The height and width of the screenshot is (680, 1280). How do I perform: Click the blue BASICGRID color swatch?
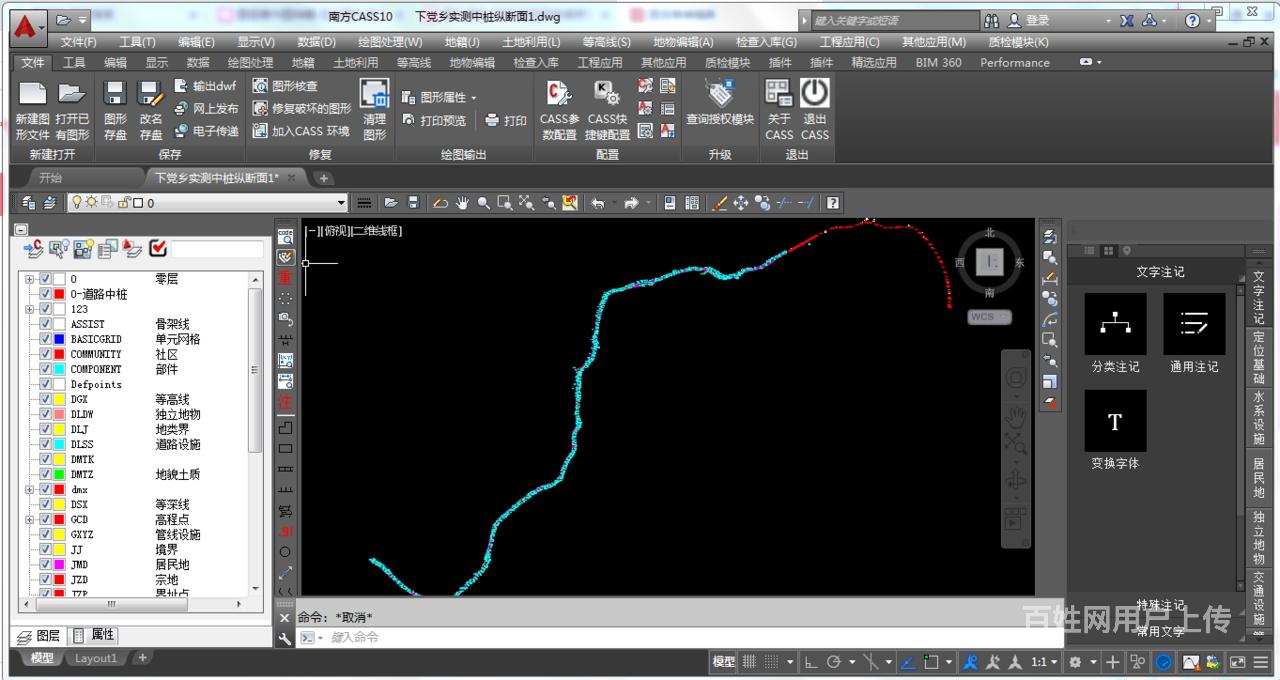(x=58, y=340)
